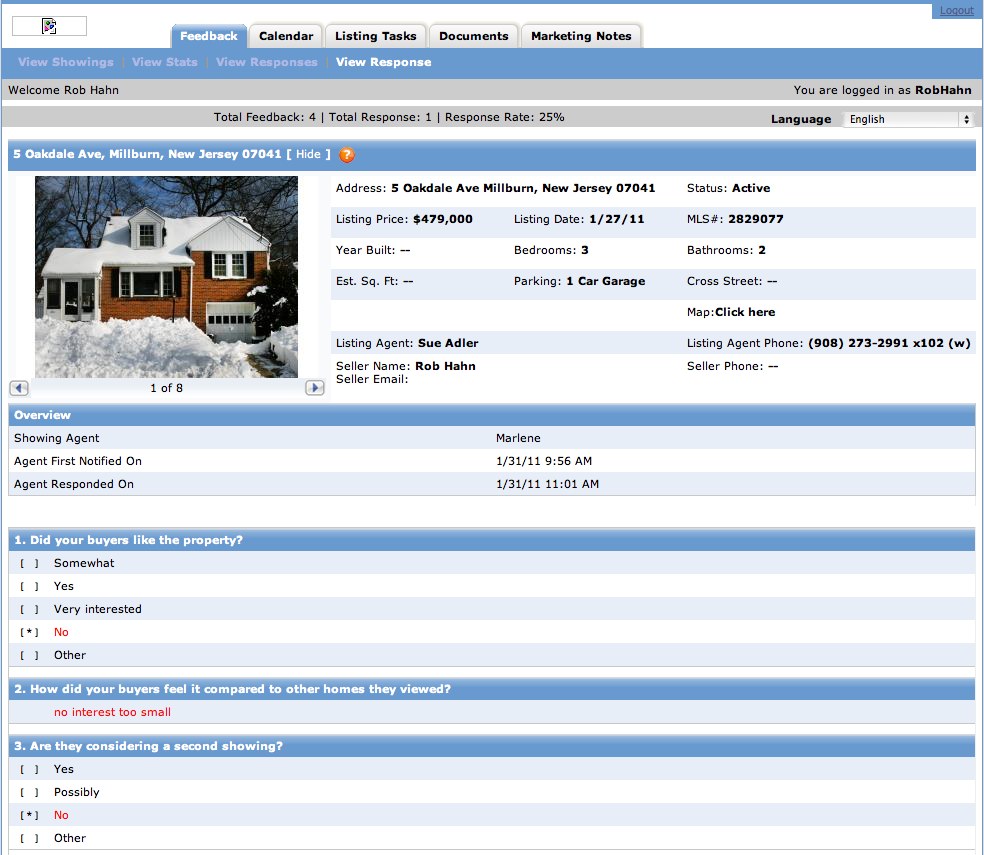This screenshot has width=984, height=855.
Task: Click the orange help question mark icon
Action: 346,154
